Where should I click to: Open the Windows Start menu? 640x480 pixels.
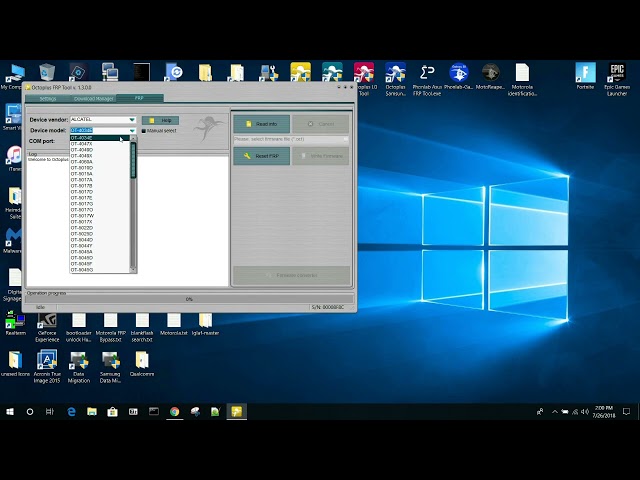10,412
